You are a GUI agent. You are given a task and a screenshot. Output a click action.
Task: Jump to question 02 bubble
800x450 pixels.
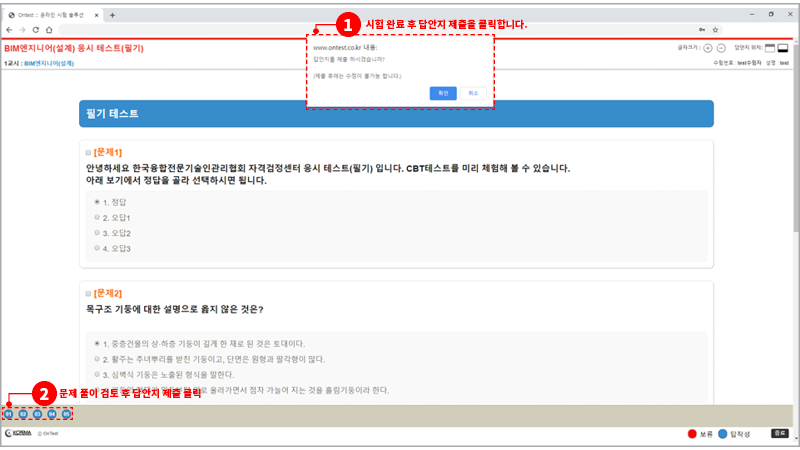[23, 414]
